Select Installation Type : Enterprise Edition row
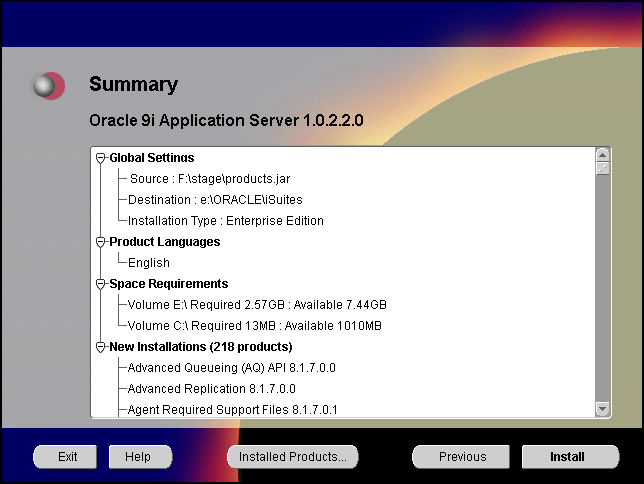 click(225, 221)
